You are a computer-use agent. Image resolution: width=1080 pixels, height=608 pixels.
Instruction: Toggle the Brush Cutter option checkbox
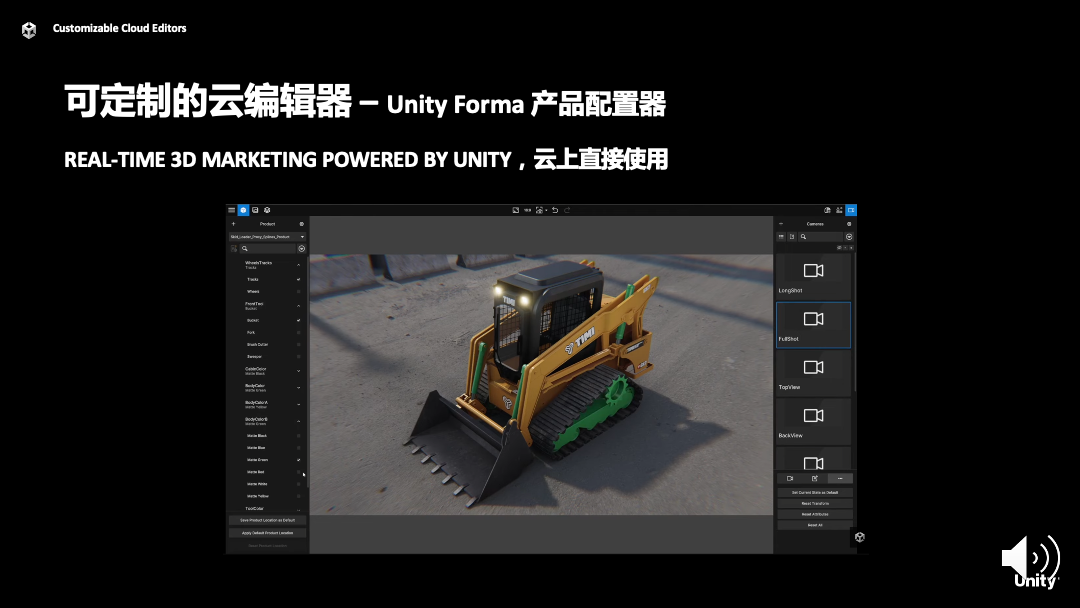(298, 344)
